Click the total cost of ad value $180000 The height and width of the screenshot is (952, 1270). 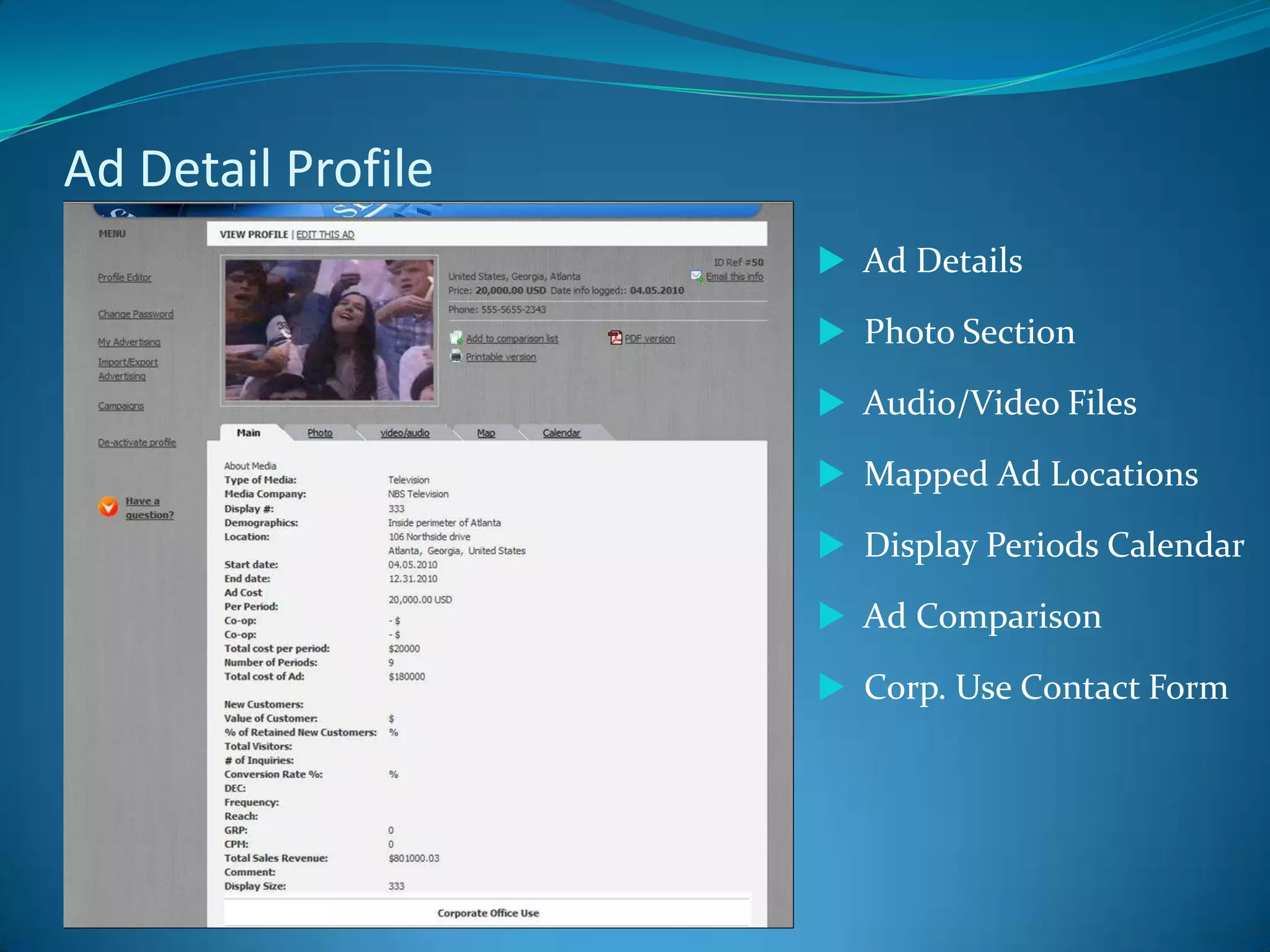pyautogui.click(x=407, y=676)
